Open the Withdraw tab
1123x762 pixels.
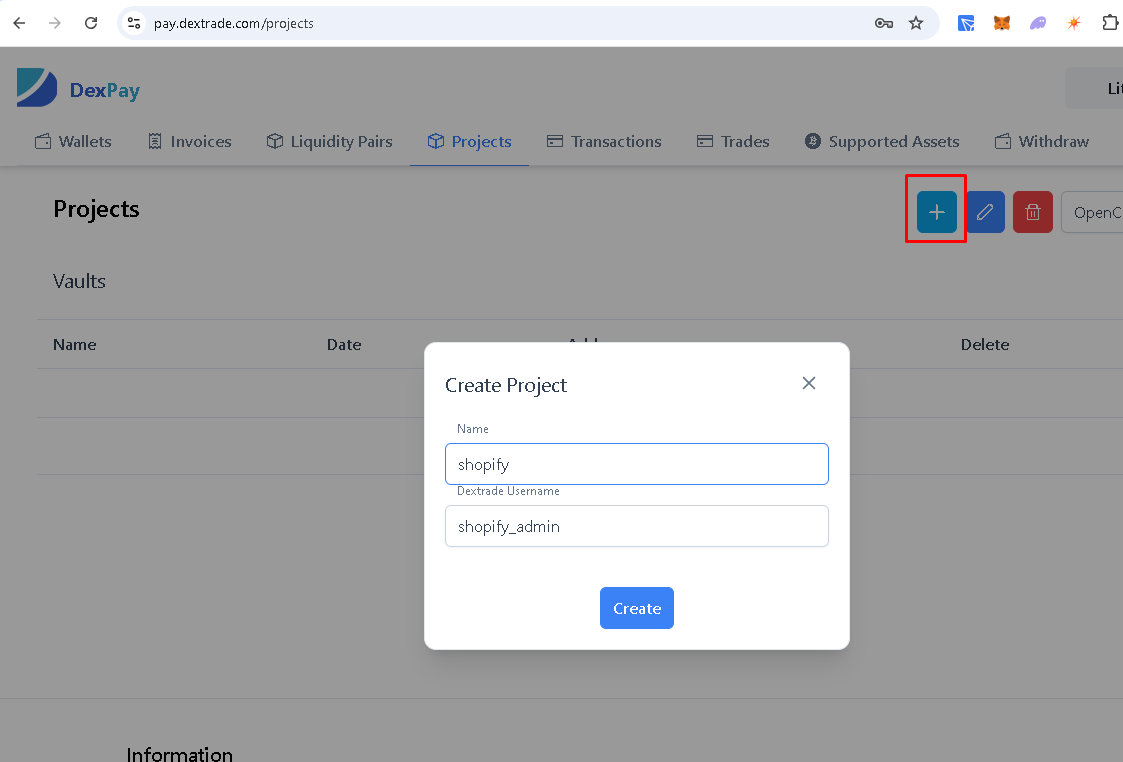(1041, 142)
